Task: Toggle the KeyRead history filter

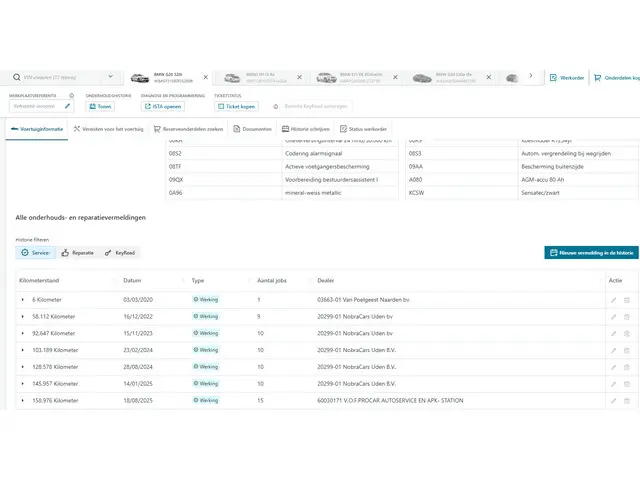Action: (119, 253)
